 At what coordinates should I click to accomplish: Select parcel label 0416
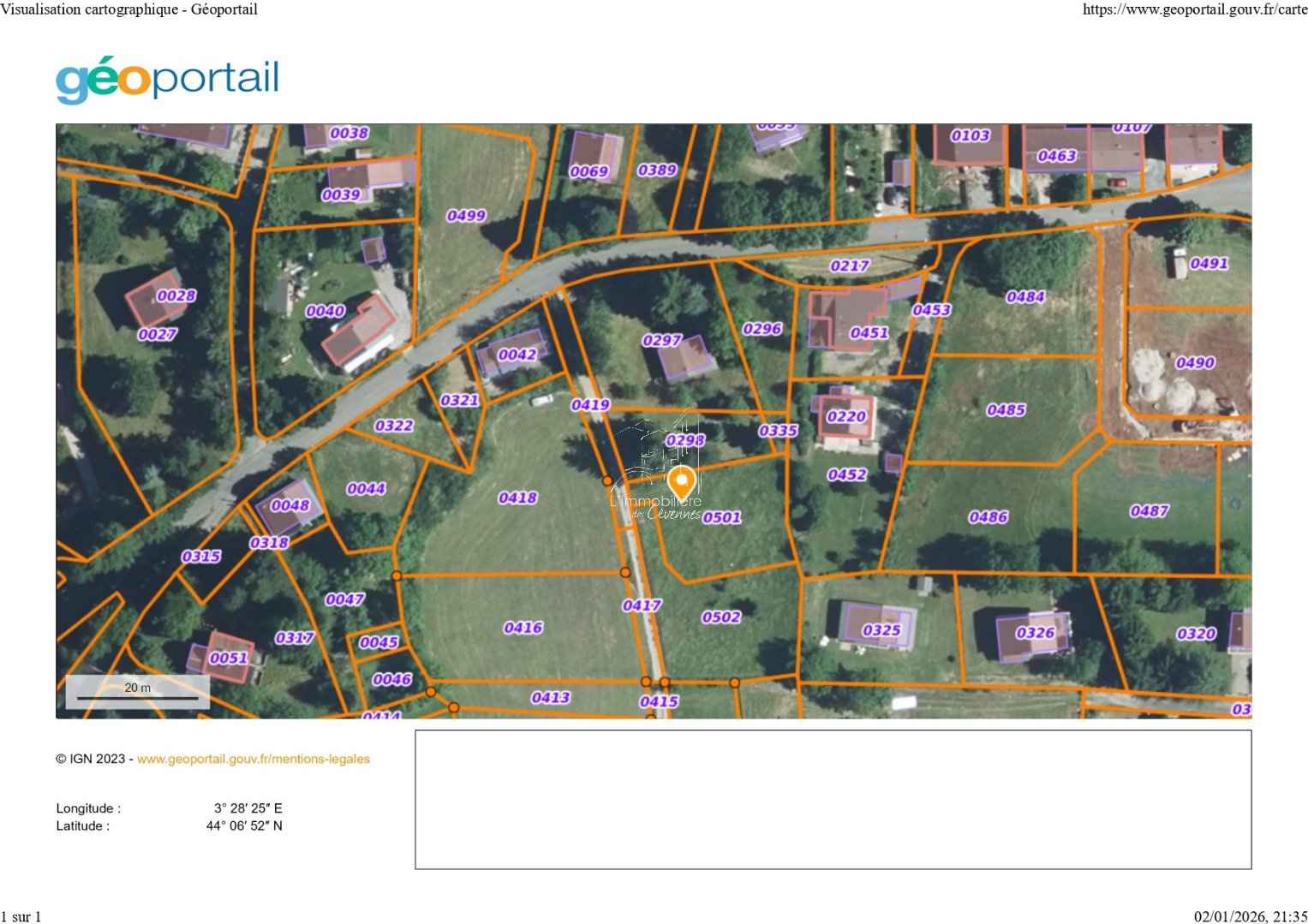coord(523,628)
